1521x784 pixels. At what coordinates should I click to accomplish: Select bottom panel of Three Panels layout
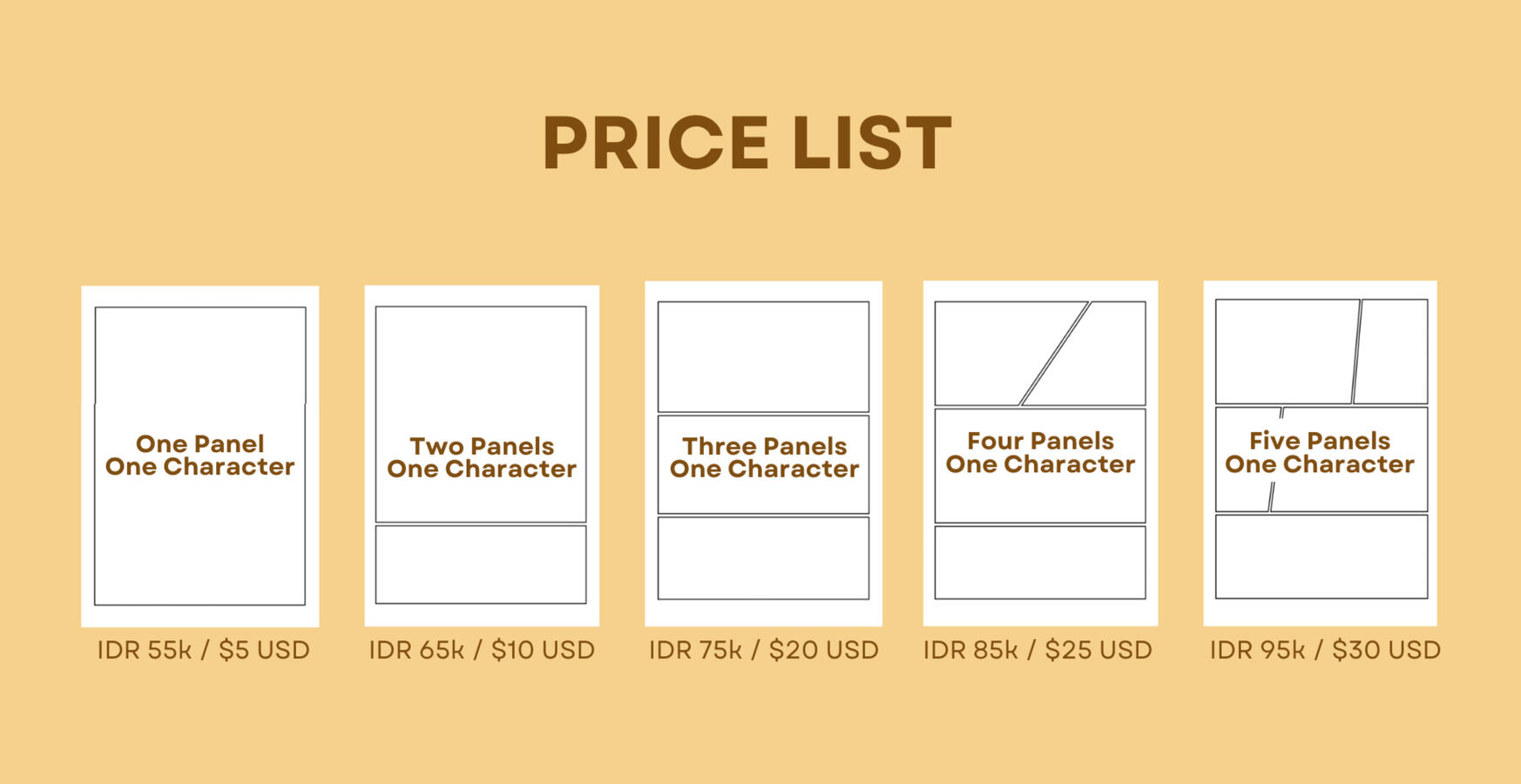[763, 558]
